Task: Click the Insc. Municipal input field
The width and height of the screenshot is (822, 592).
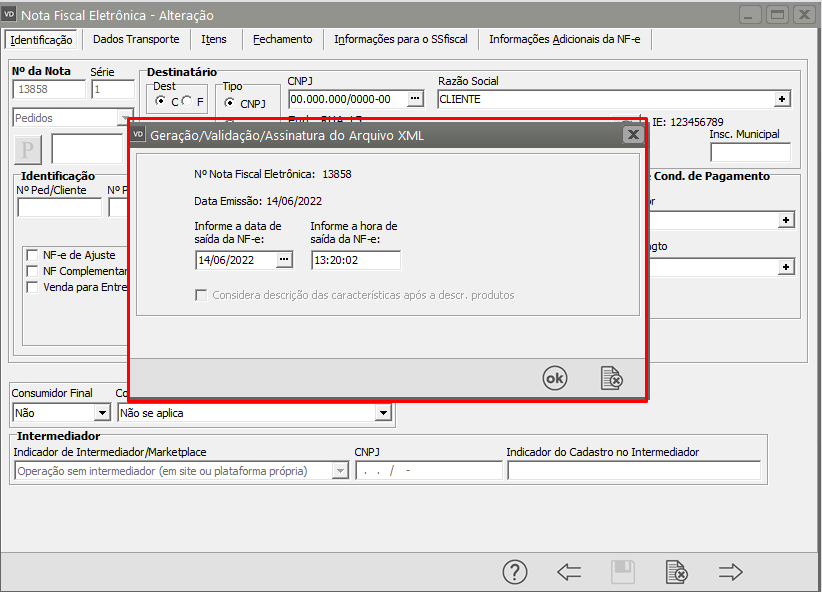Action: pyautogui.click(x=750, y=152)
